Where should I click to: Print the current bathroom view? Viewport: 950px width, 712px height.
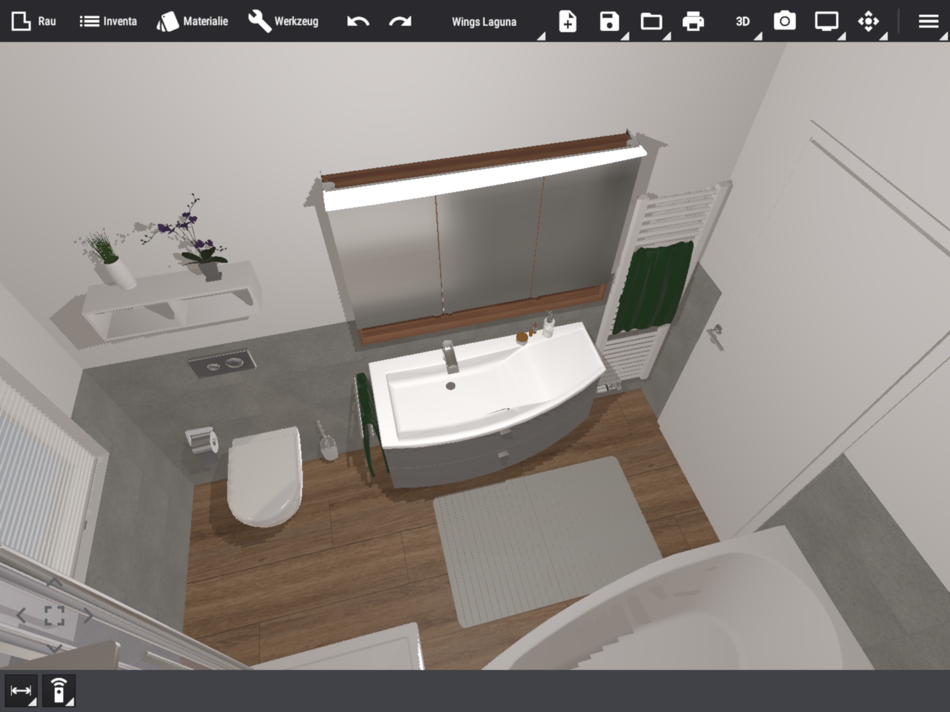(693, 22)
